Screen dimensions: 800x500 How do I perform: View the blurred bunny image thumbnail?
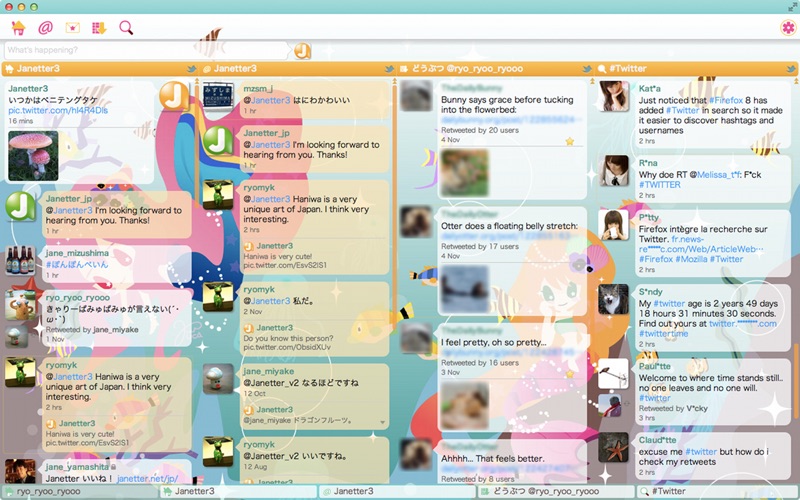click(465, 173)
